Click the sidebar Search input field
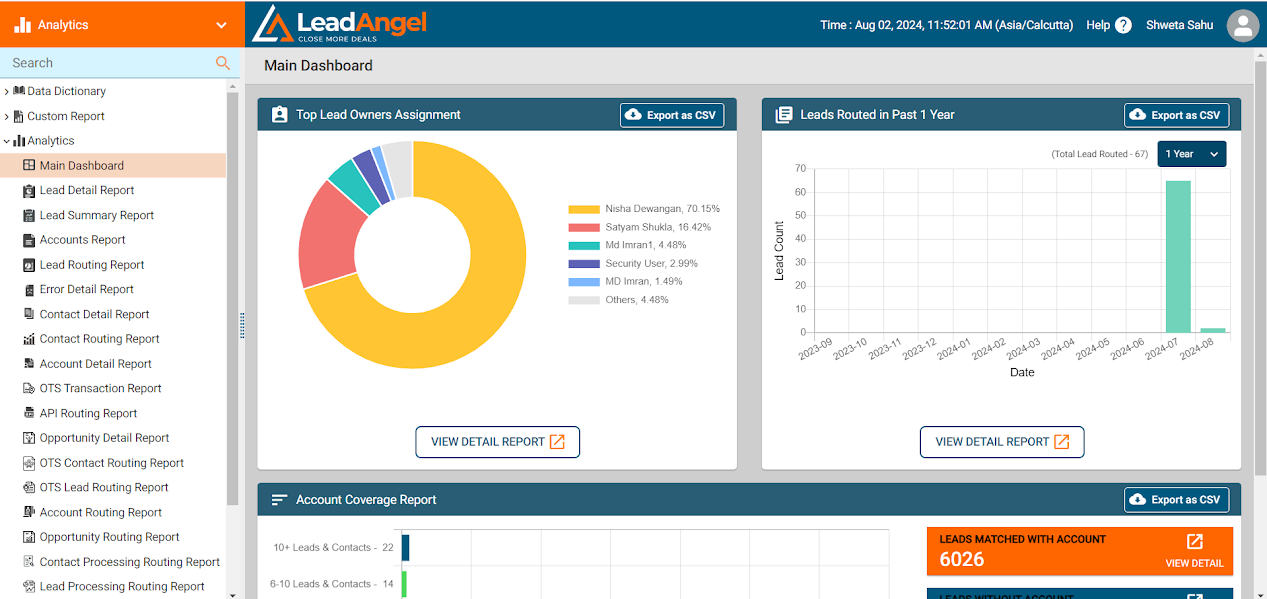1267x599 pixels. pyautogui.click(x=108, y=63)
